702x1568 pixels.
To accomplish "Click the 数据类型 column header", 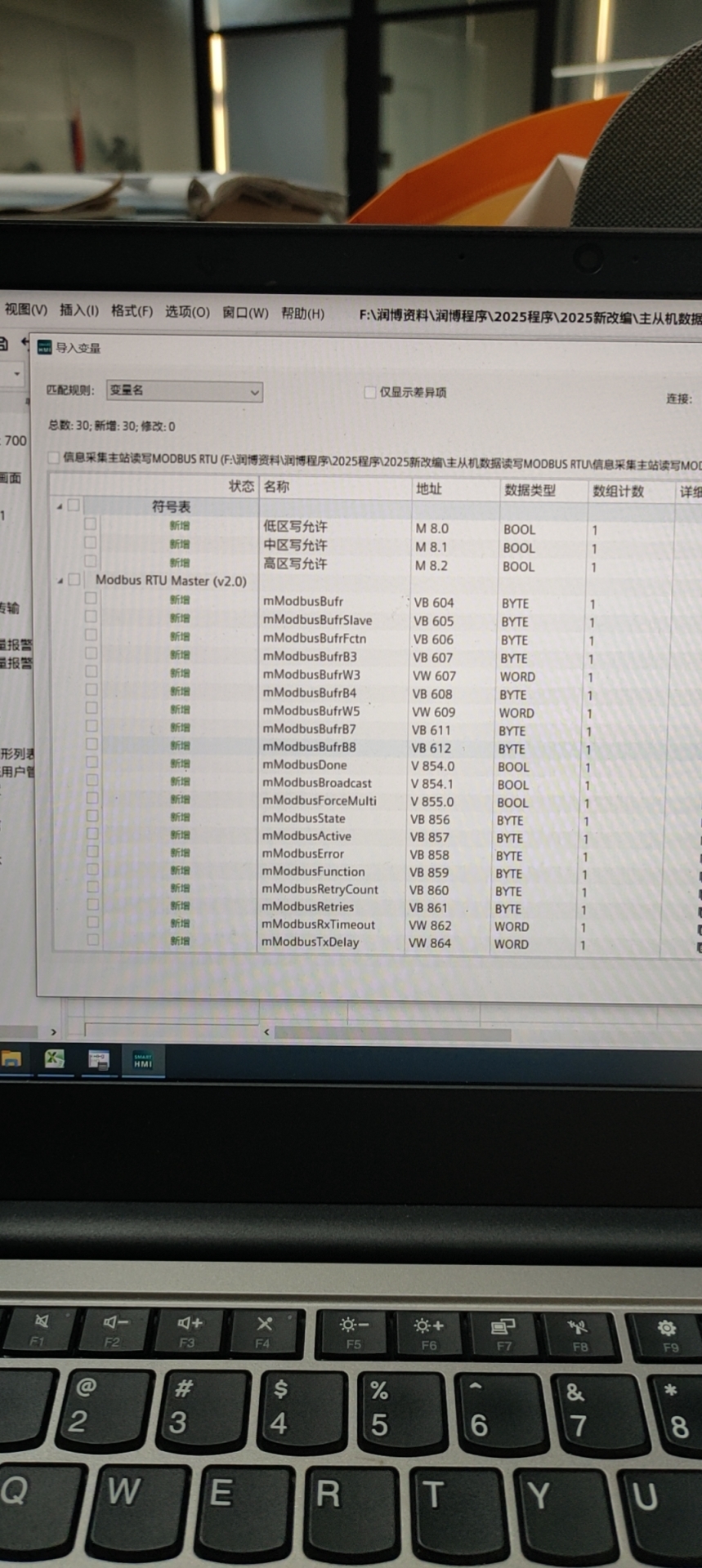I will click(x=530, y=490).
